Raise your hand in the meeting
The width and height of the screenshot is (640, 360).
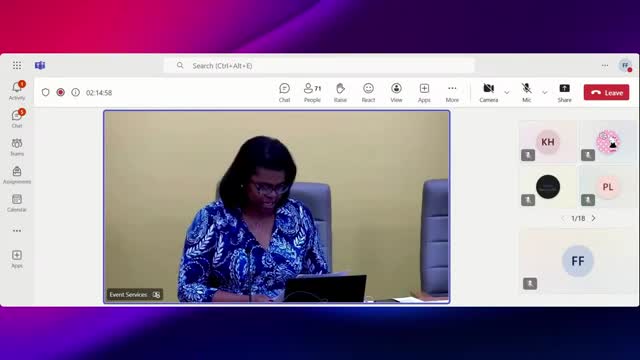[340, 93]
